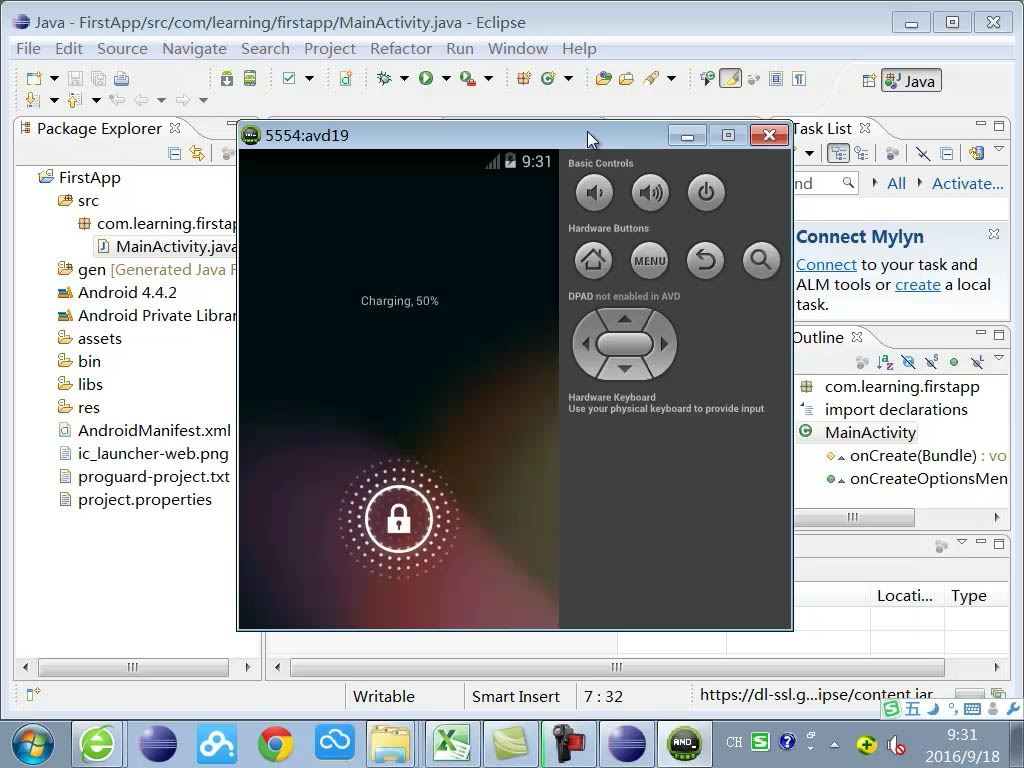This screenshot has width=1024, height=768.
Task: Open the Search toolbar dropdown arrow
Action: click(671, 79)
